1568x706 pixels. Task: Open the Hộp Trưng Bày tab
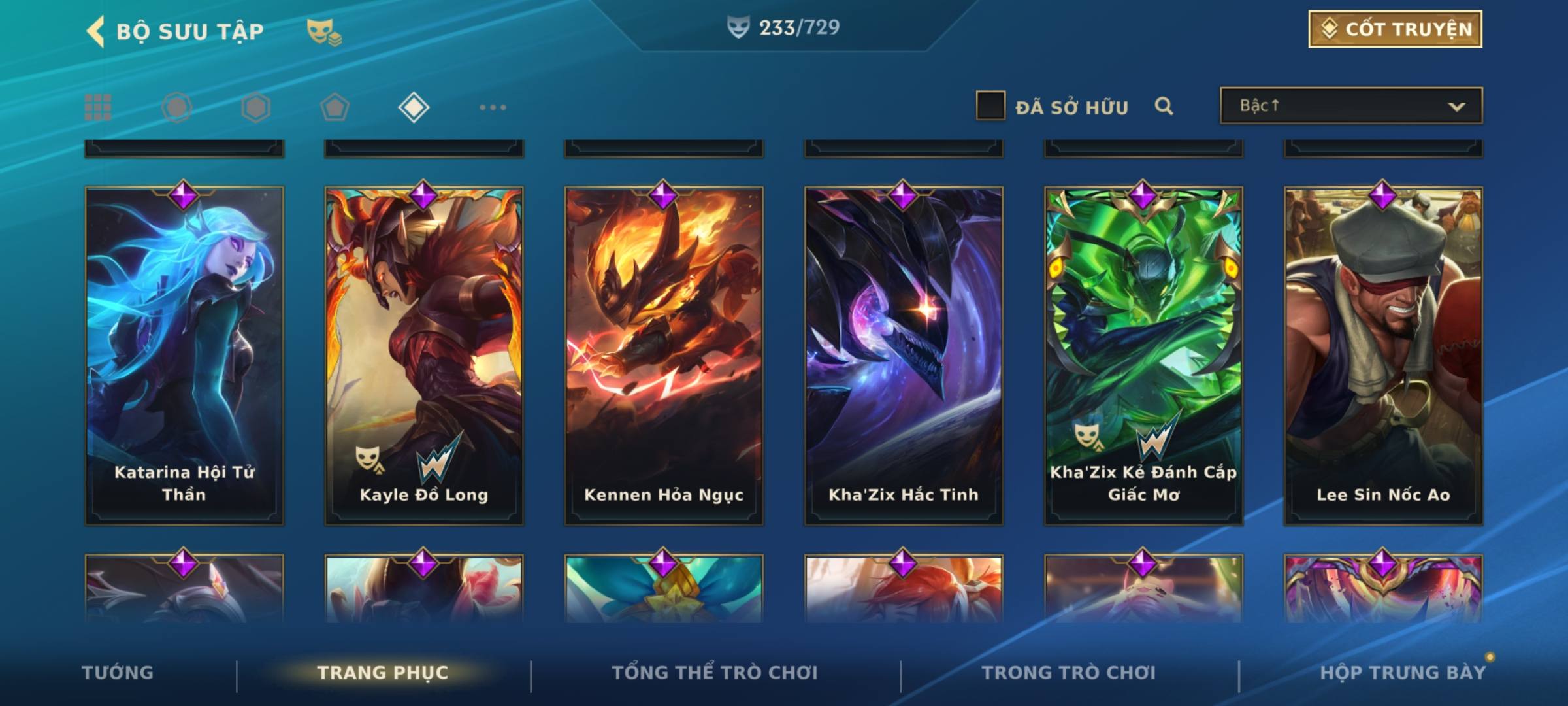coord(1403,673)
